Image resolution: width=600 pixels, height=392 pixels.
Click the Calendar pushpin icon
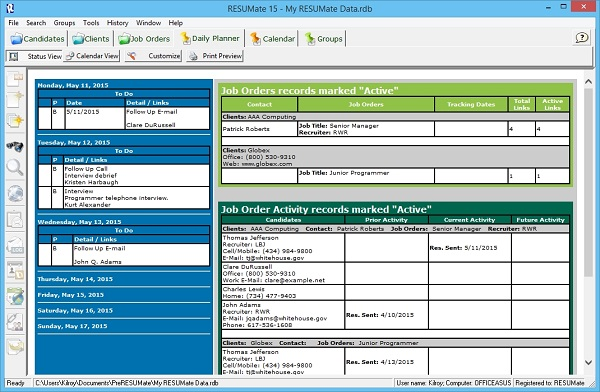pos(255,39)
